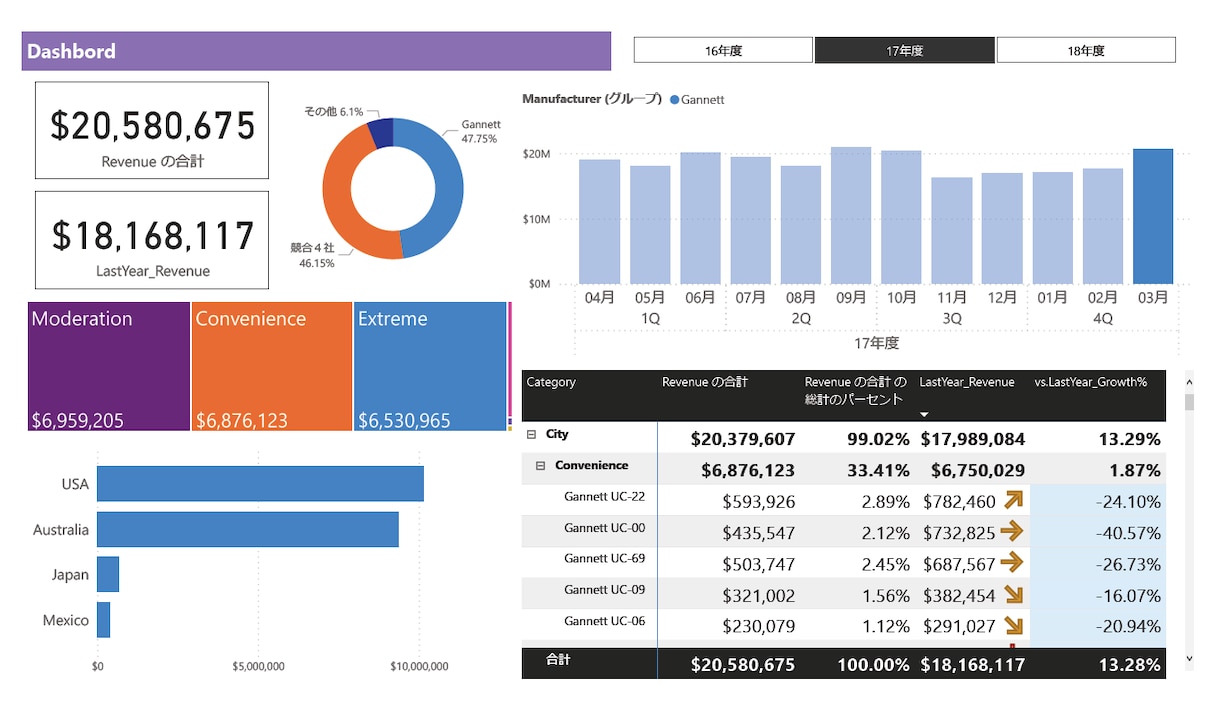
Task: Click the Mexico bar in country chart
Action: pyautogui.click(x=103, y=620)
